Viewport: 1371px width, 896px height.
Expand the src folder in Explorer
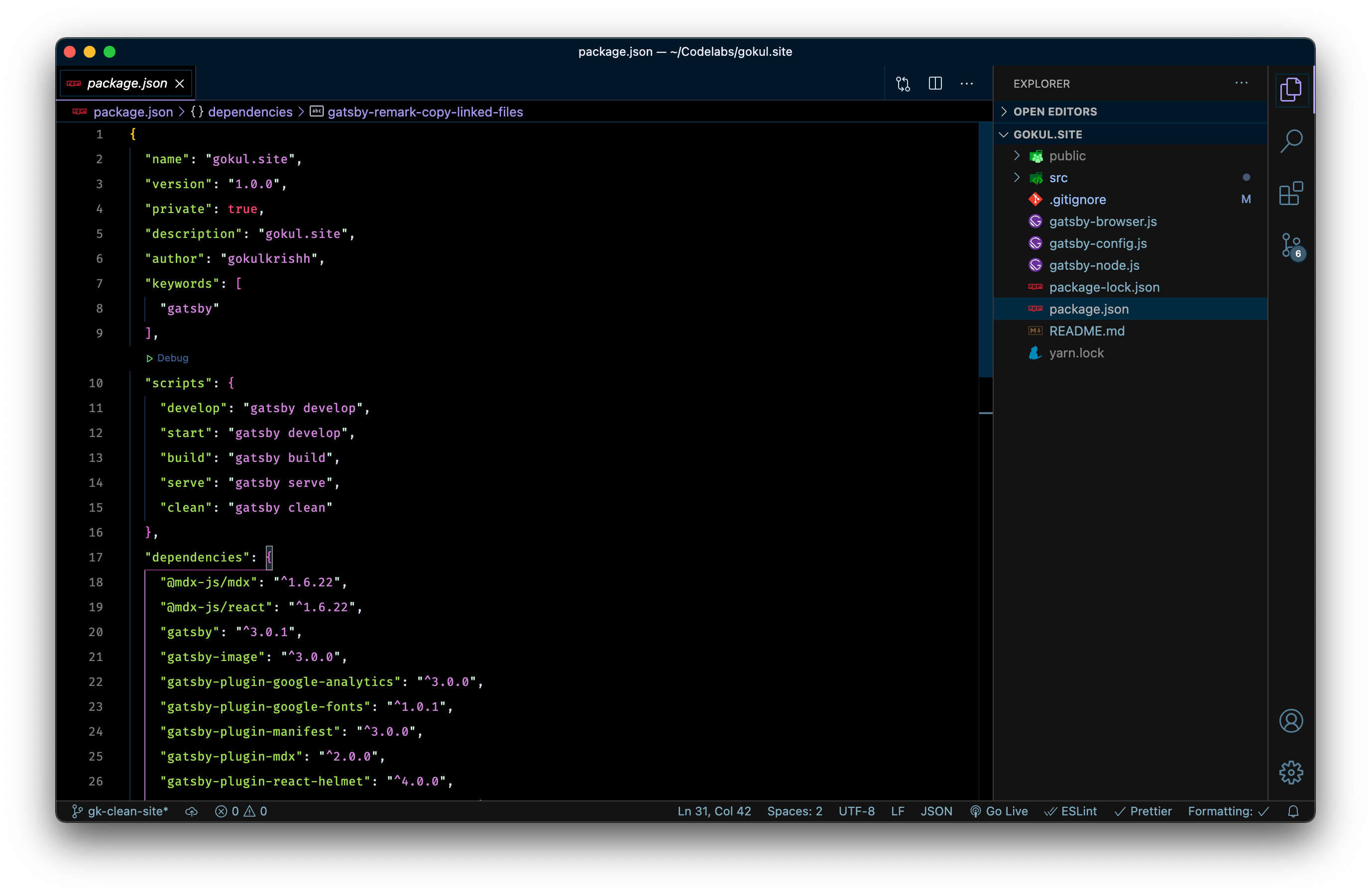[x=1058, y=177]
